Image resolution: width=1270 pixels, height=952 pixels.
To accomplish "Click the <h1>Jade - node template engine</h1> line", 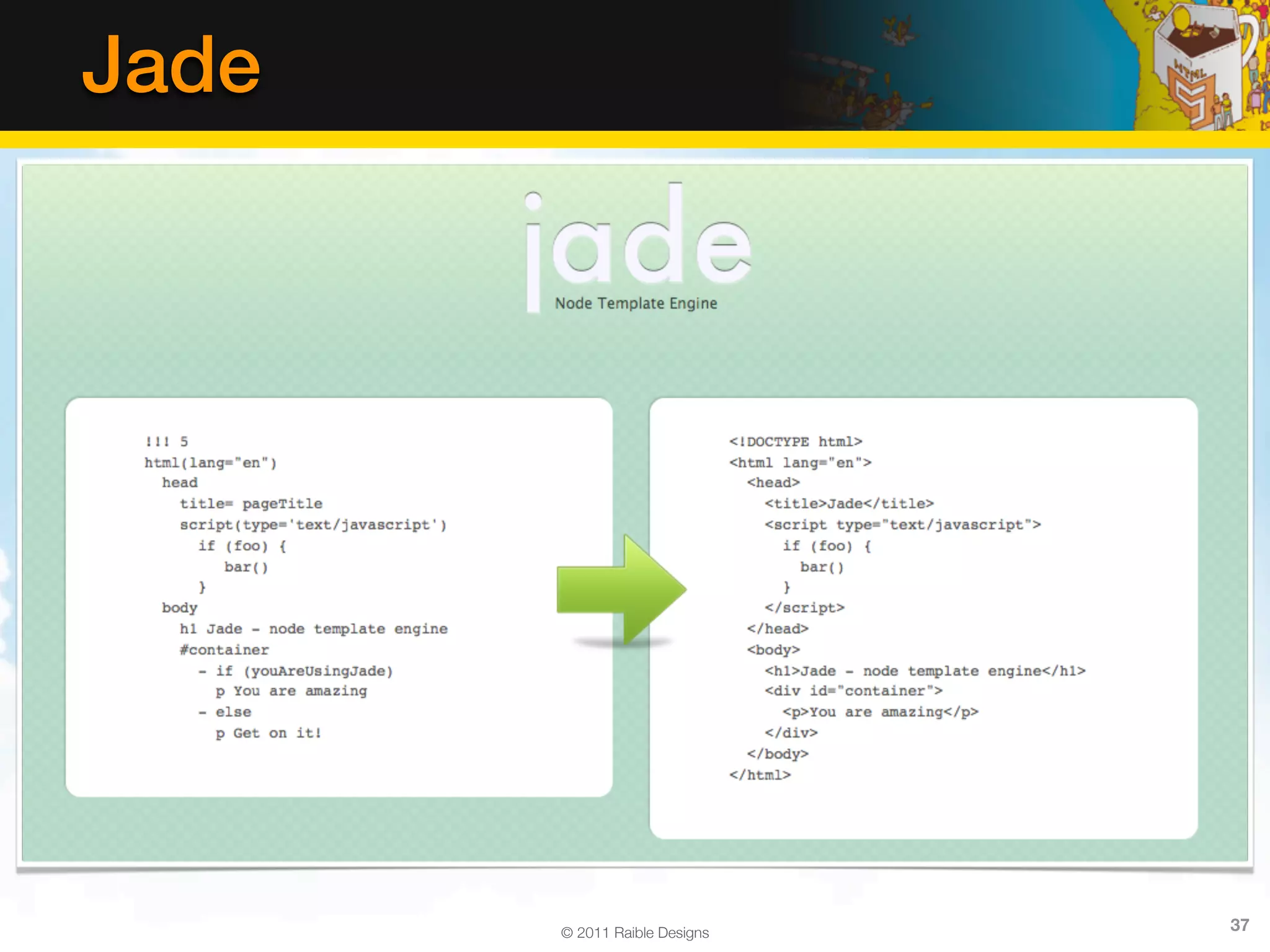I will click(x=925, y=671).
